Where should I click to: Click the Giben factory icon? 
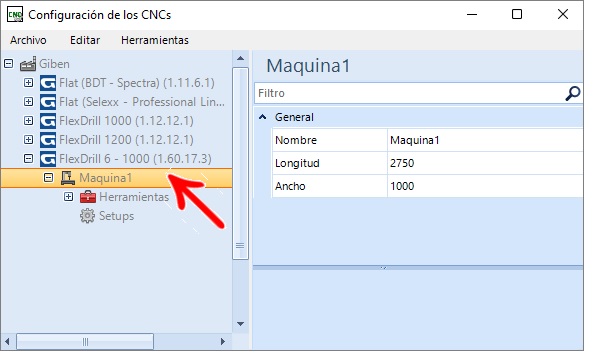coord(28,64)
